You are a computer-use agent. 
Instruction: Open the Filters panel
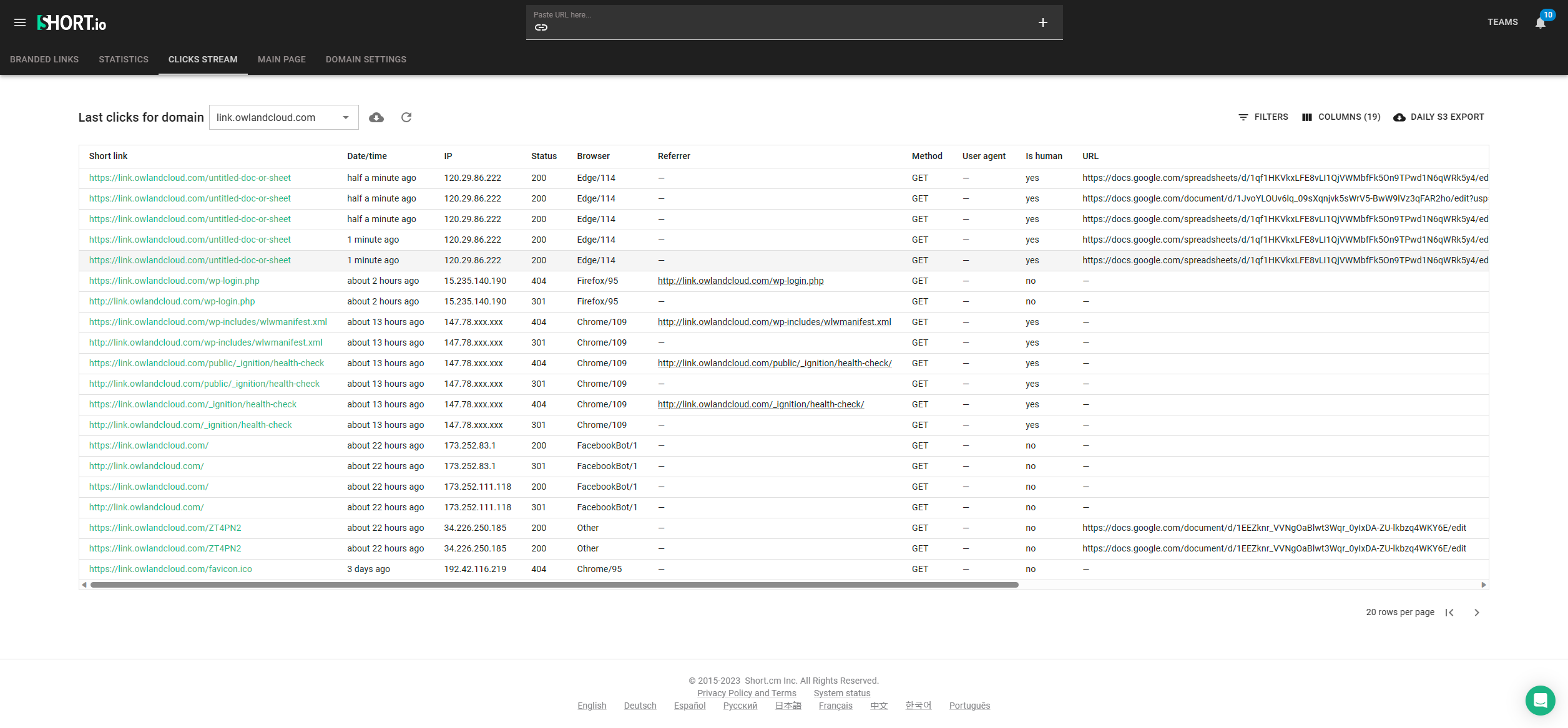(1263, 117)
